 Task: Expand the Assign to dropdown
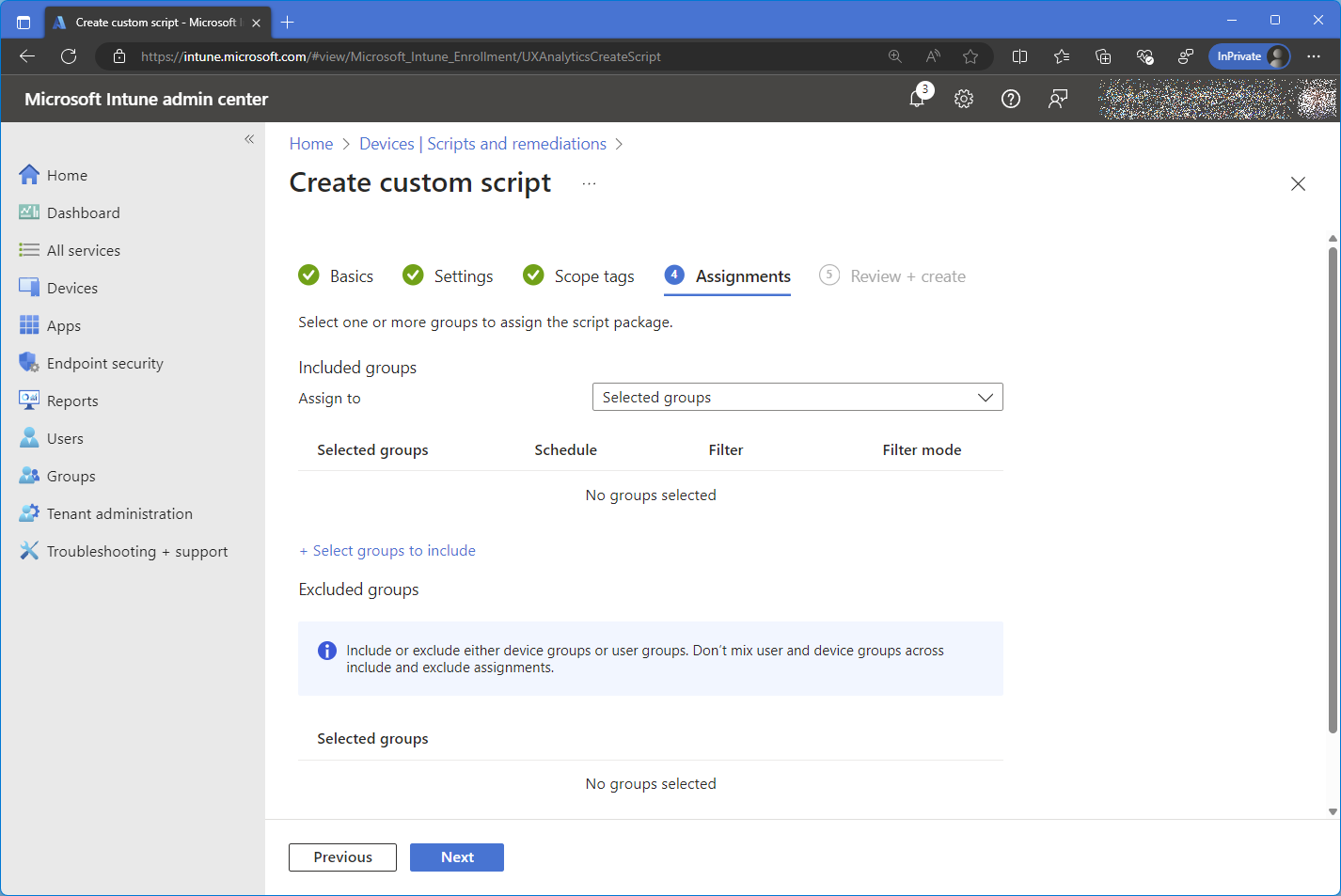pos(797,397)
